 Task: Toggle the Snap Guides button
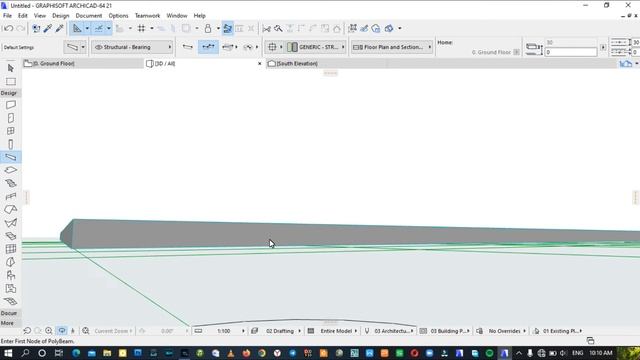99,28
